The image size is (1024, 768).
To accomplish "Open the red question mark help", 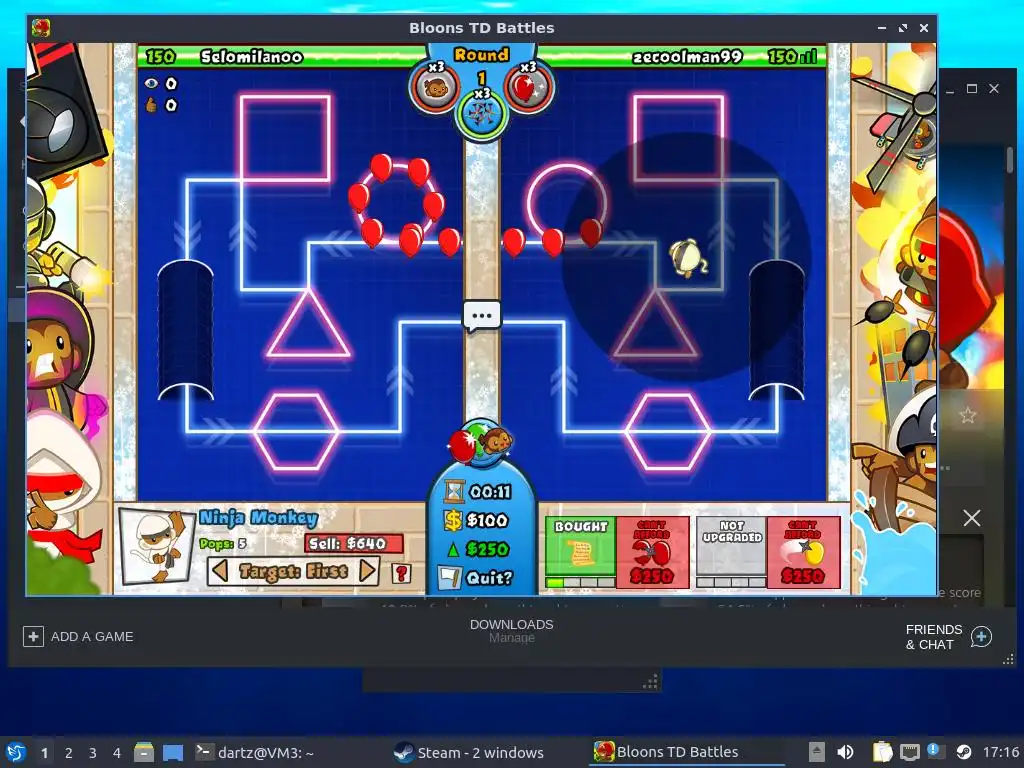I will coord(402,573).
